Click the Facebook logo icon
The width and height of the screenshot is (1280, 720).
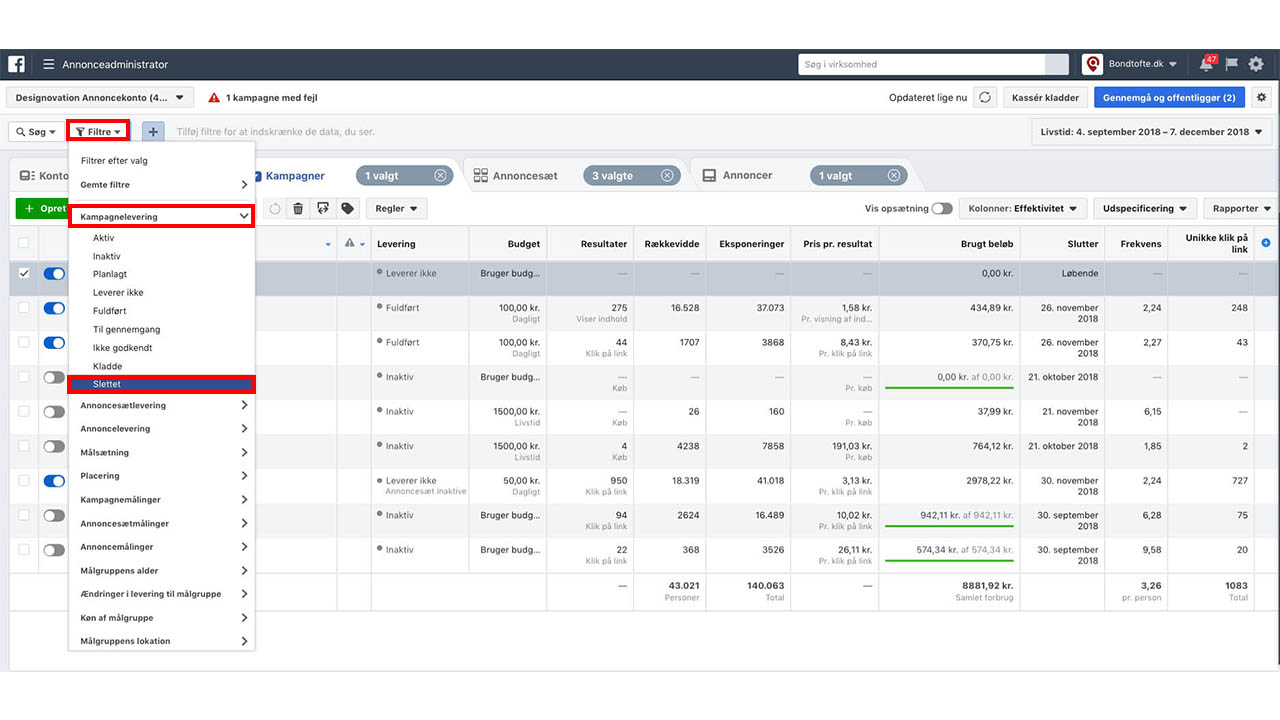(x=16, y=64)
